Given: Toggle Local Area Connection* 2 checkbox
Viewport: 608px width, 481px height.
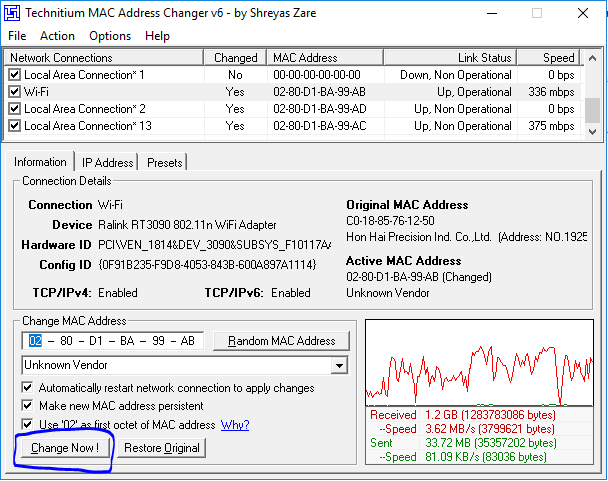Looking at the screenshot, I should pyautogui.click(x=14, y=108).
